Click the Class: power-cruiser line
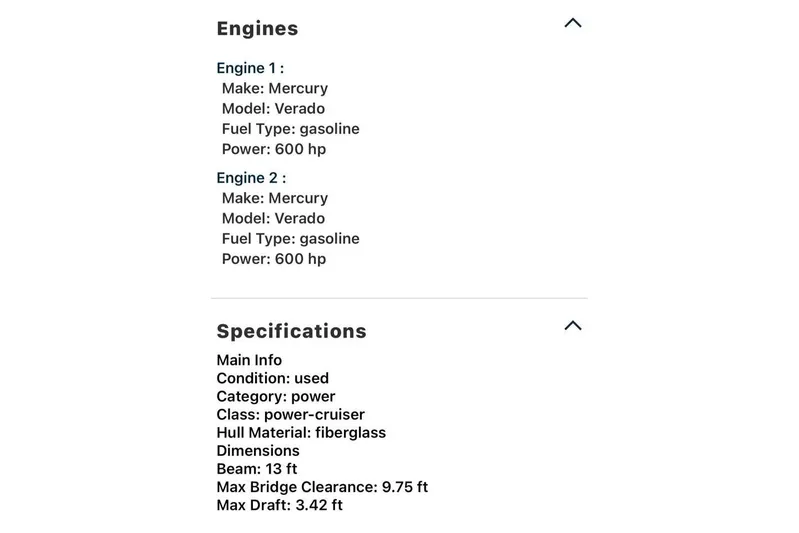The width and height of the screenshot is (799, 533). [x=290, y=415]
